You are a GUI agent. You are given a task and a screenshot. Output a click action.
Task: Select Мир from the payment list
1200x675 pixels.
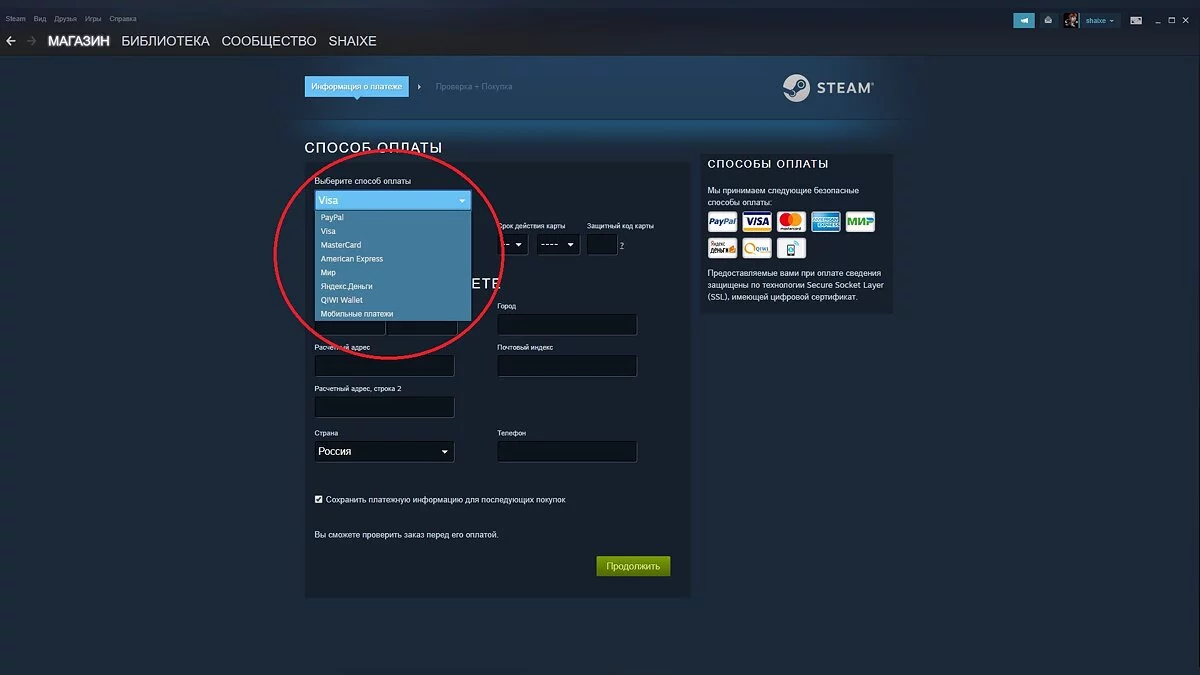tap(392, 272)
